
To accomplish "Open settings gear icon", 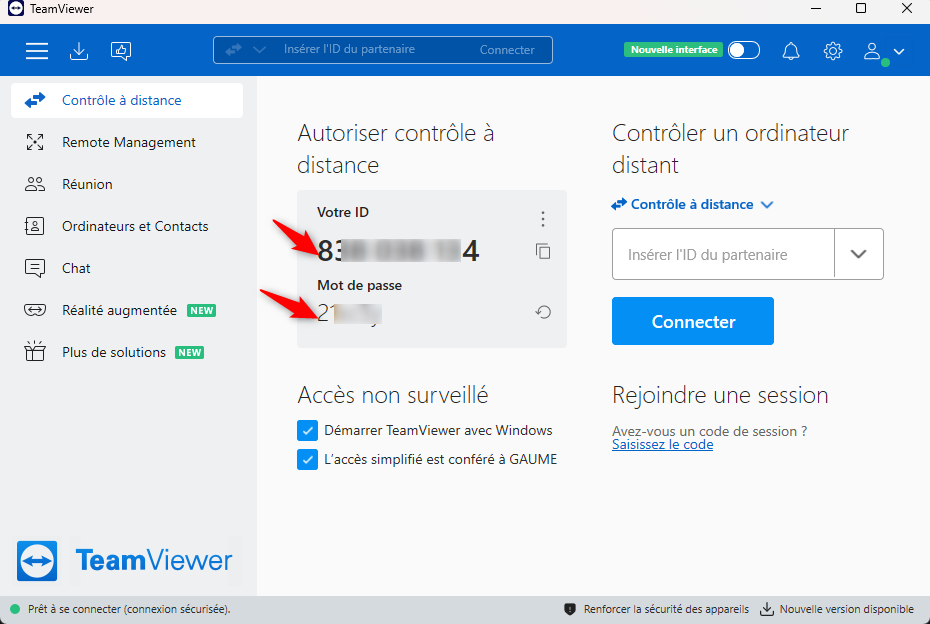I will tap(833, 51).
